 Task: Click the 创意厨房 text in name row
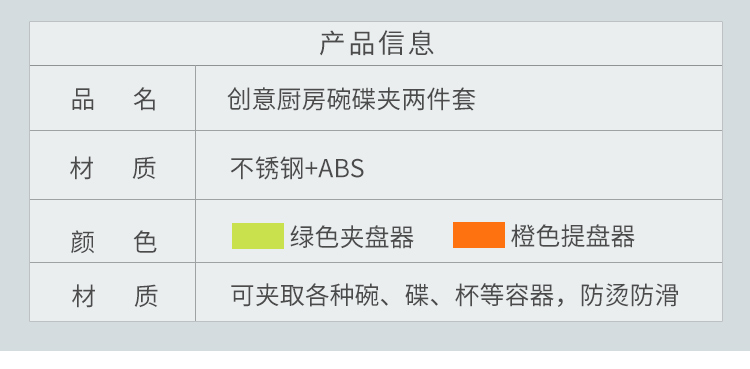click(276, 100)
